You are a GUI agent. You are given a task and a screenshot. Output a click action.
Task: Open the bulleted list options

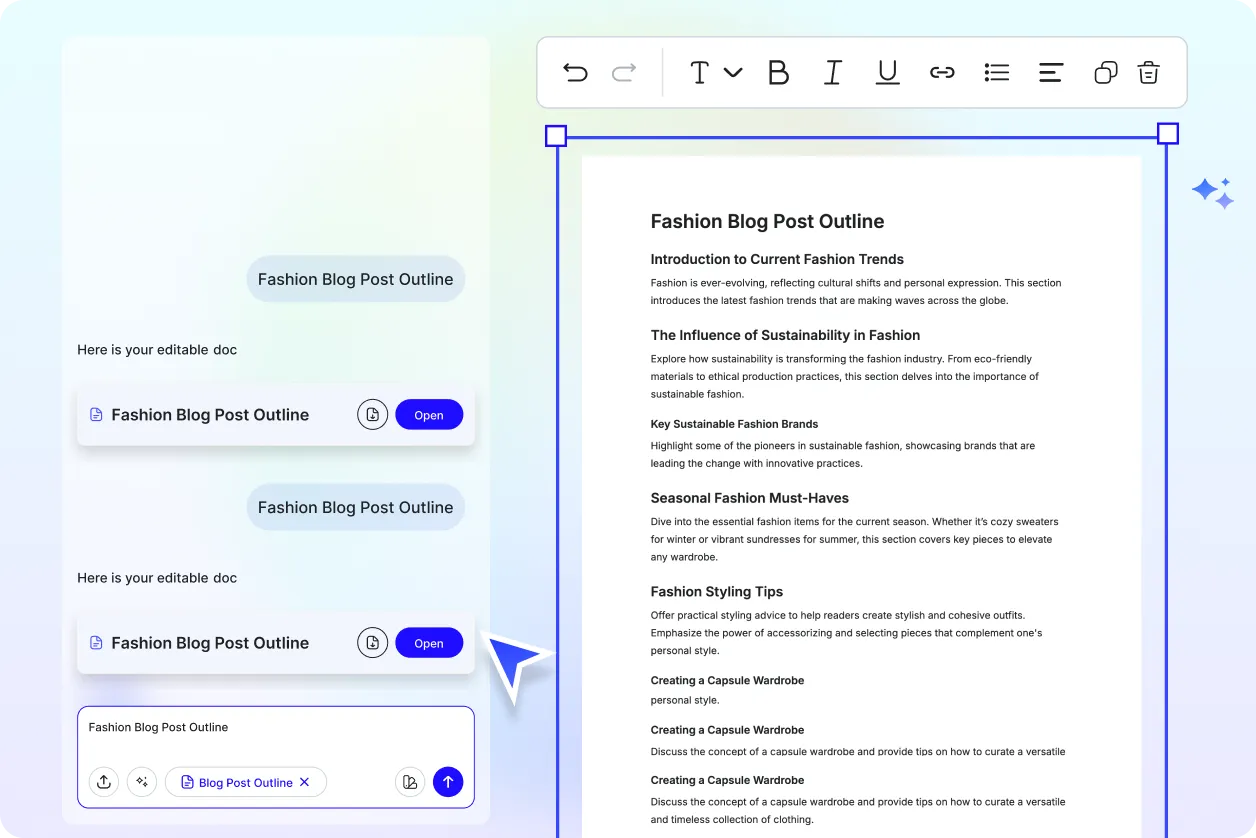tap(996, 72)
